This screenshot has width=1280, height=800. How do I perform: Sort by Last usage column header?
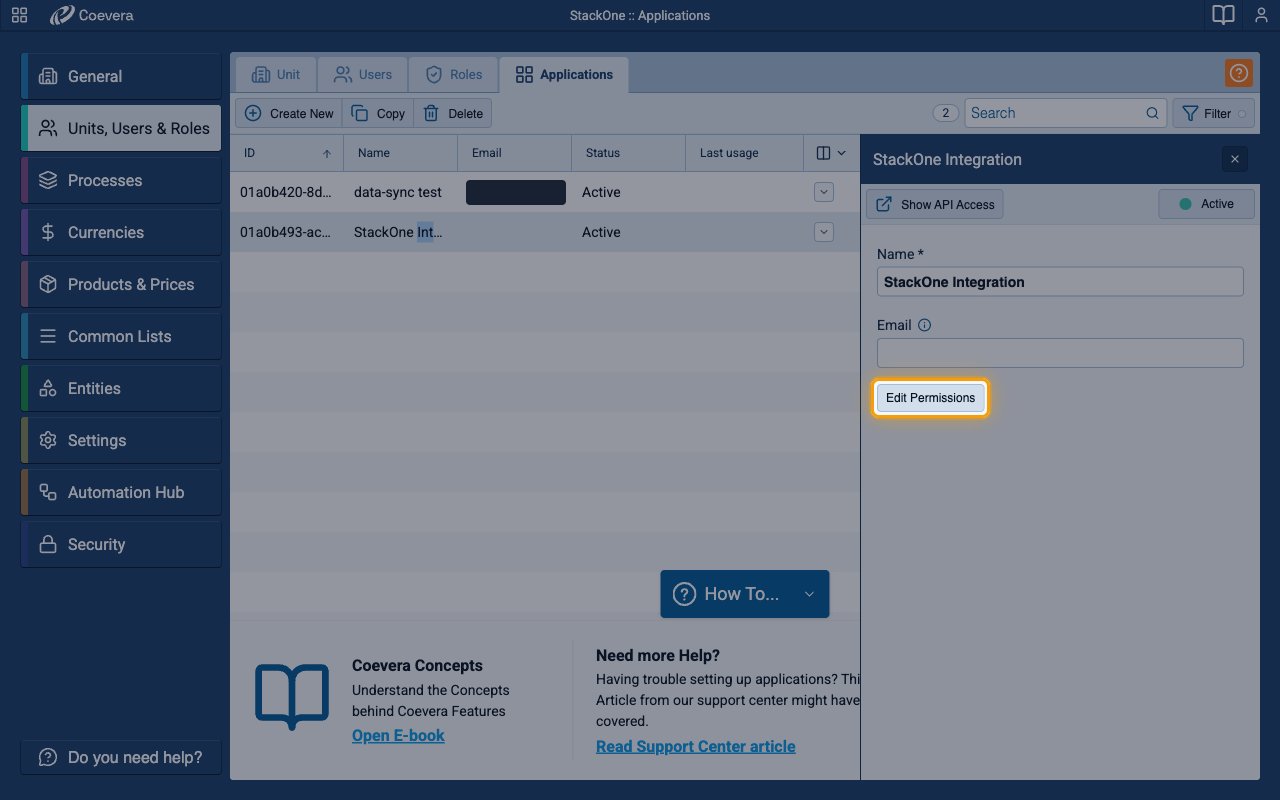click(x=744, y=153)
